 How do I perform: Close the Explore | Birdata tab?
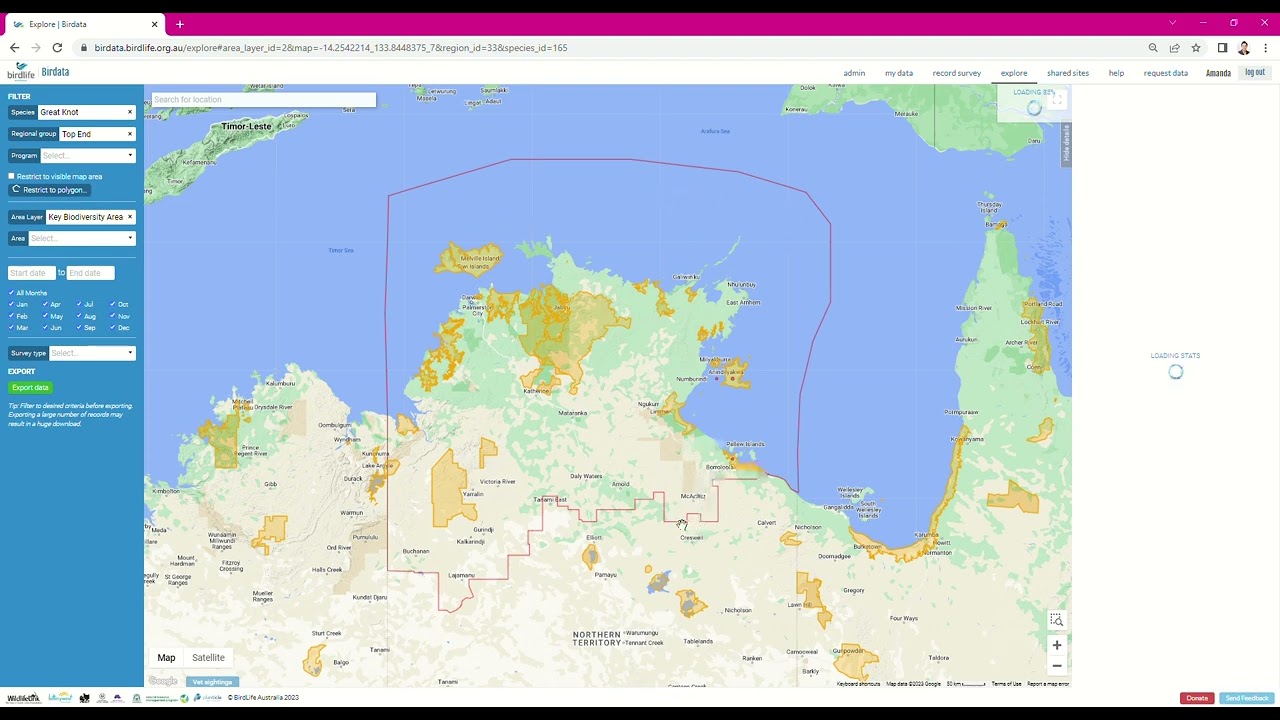(x=155, y=24)
